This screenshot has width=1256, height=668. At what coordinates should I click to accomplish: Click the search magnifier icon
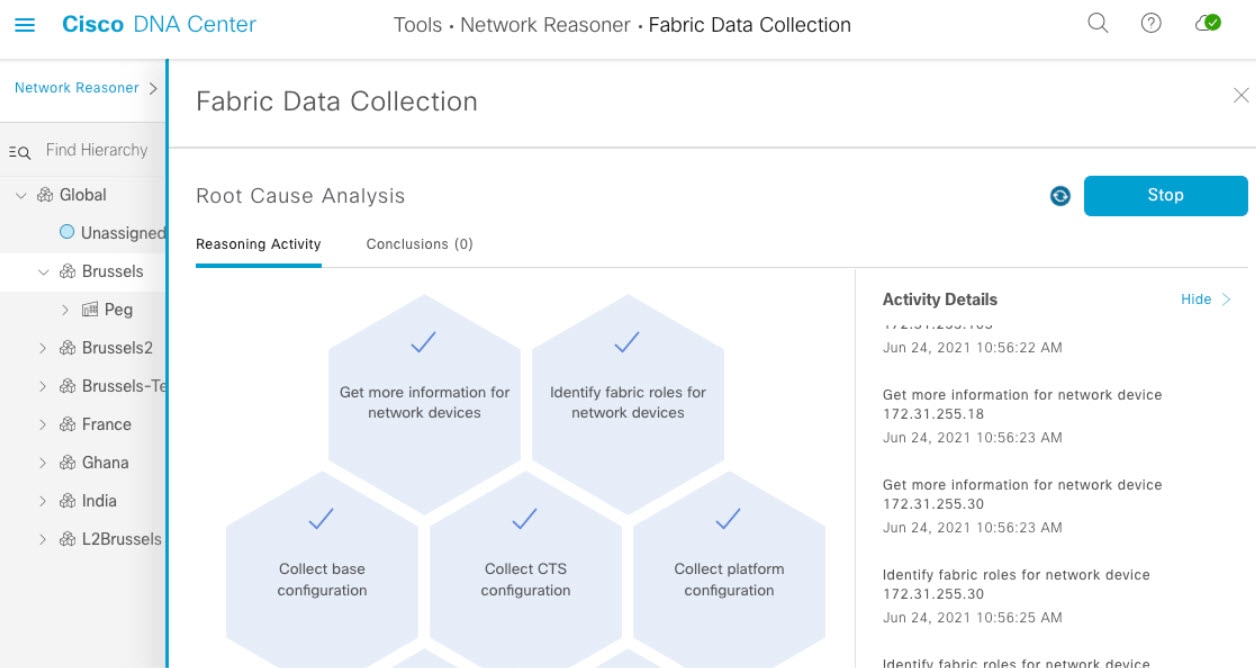click(1098, 23)
